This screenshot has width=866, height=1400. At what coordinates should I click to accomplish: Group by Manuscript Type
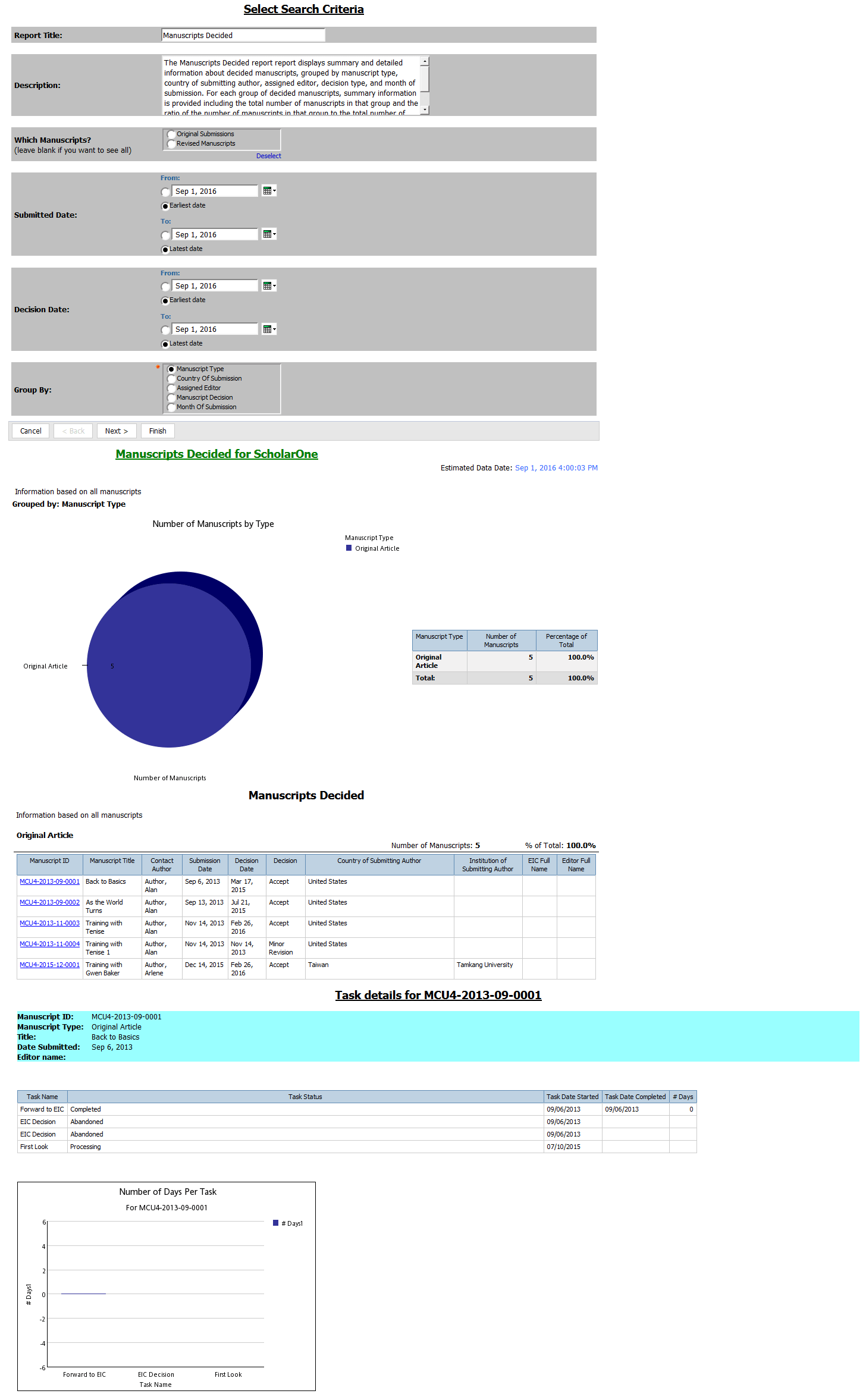point(171,369)
